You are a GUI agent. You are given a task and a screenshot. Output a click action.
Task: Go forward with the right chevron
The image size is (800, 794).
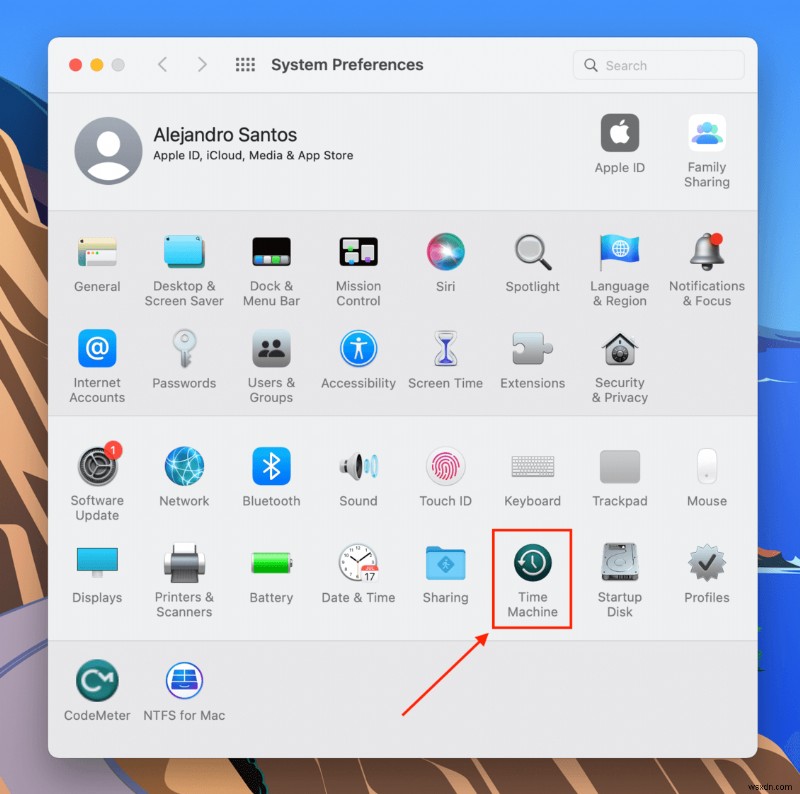coord(202,64)
